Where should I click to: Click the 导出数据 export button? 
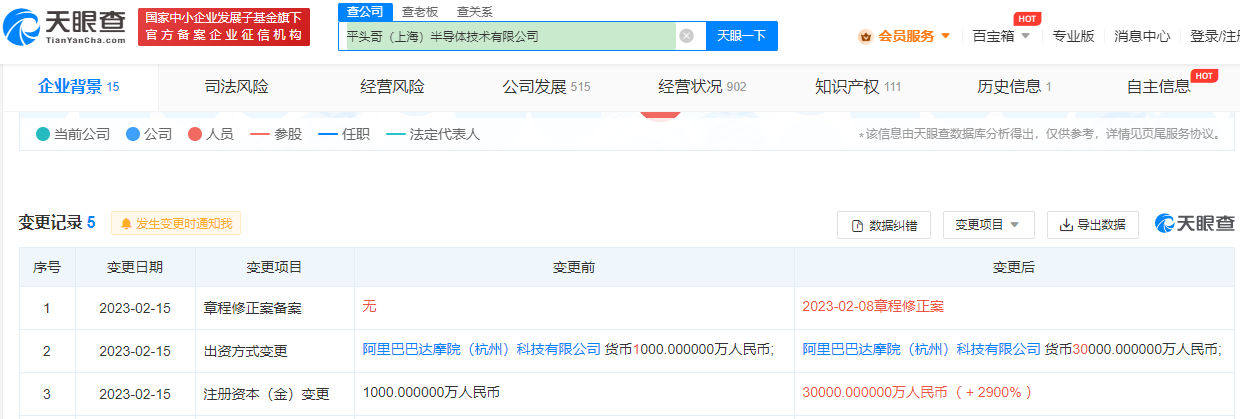pyautogui.click(x=1092, y=225)
